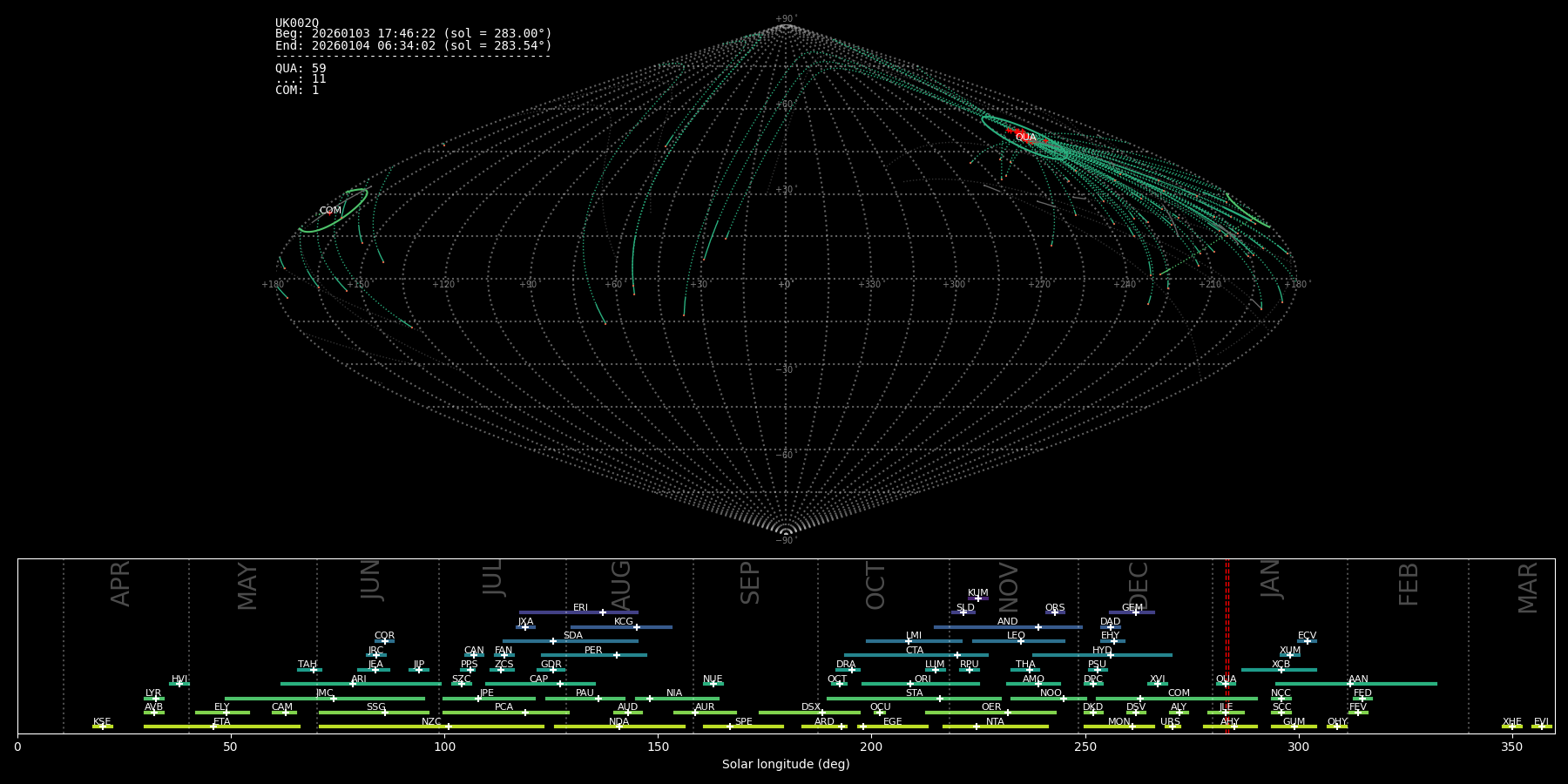Click the 200 tick on solar longitude axis

tap(871, 747)
